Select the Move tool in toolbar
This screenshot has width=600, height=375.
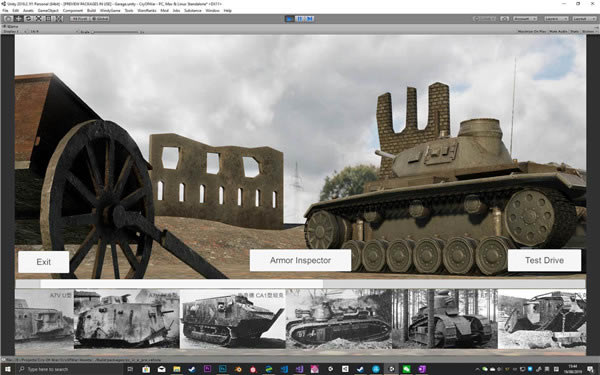pyautogui.click(x=18, y=18)
